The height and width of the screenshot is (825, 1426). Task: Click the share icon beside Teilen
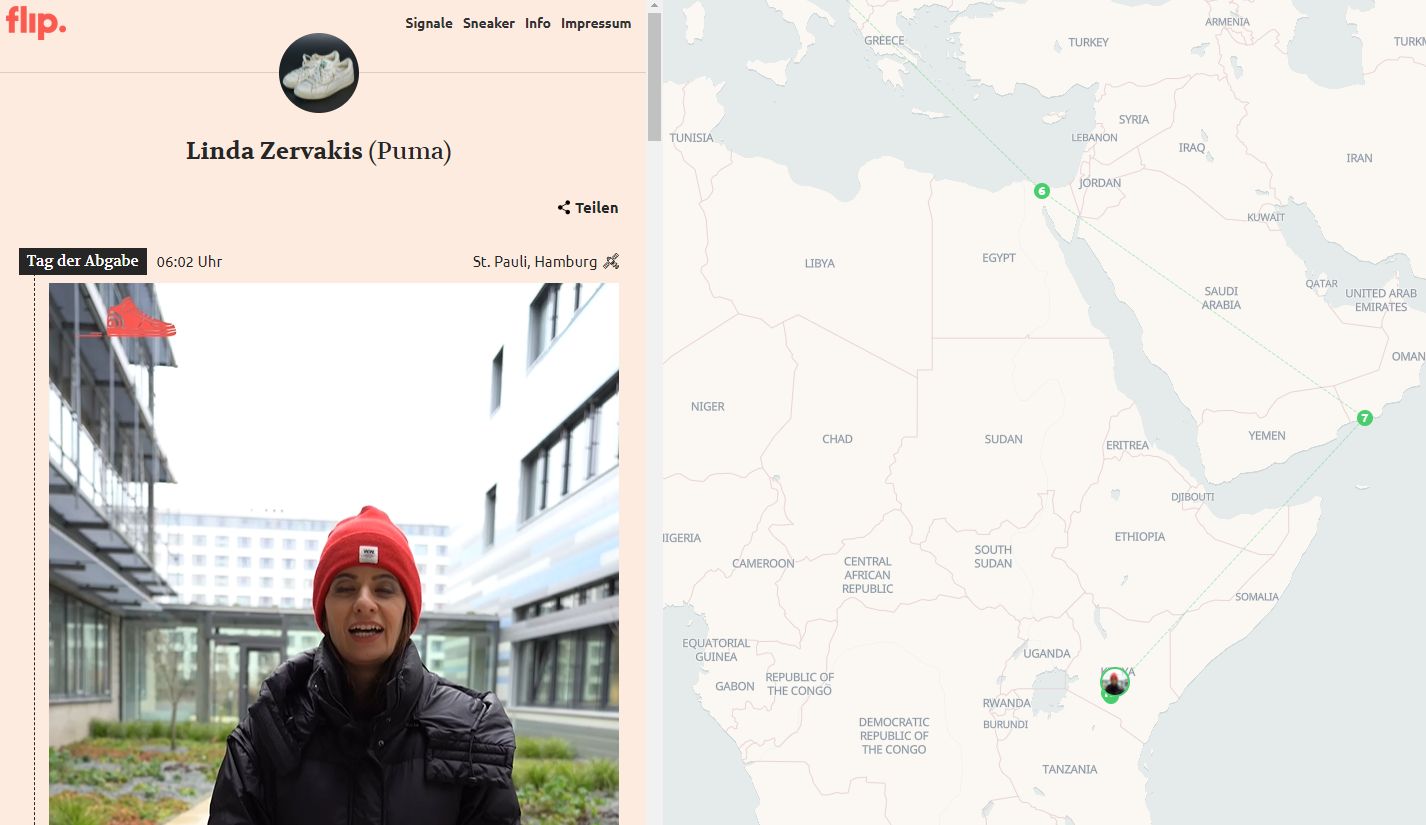click(564, 208)
